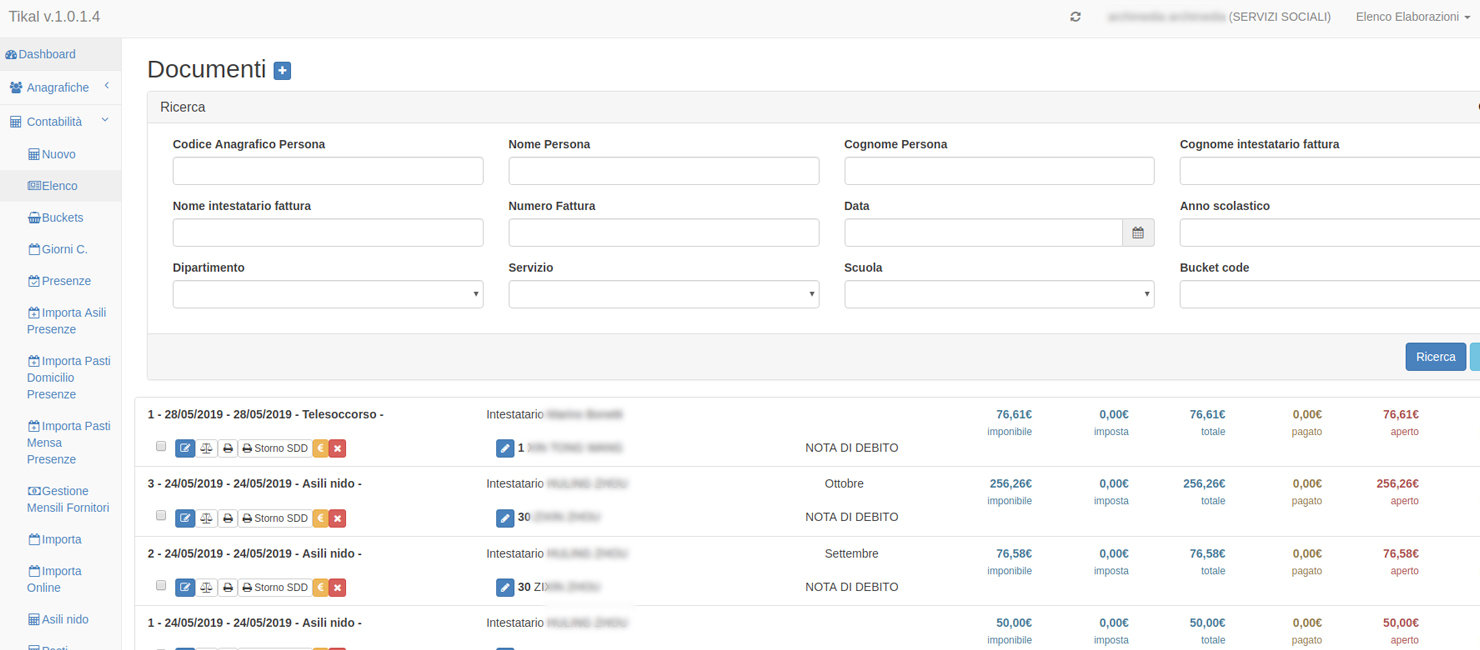Delete the Settembre document with red X
This screenshot has height=650, width=1480.
pyautogui.click(x=338, y=587)
